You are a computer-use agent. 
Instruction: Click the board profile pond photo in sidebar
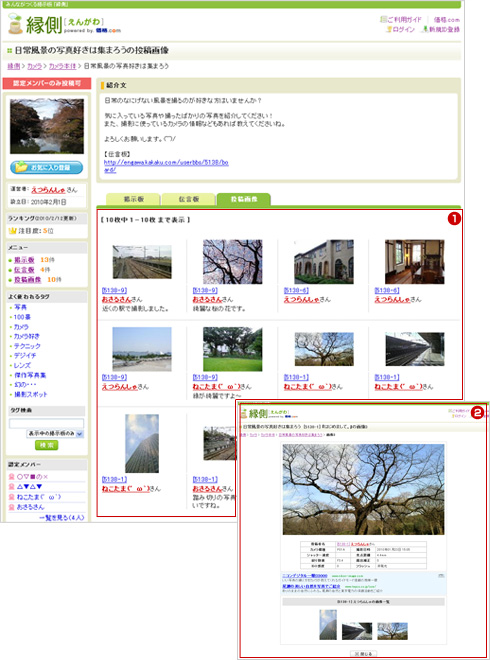[x=47, y=126]
